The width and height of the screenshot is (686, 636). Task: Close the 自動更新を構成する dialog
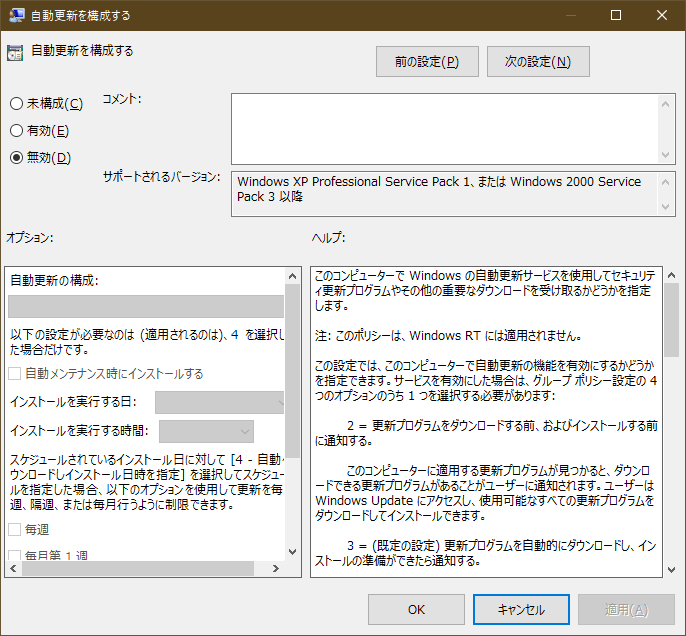[662, 15]
